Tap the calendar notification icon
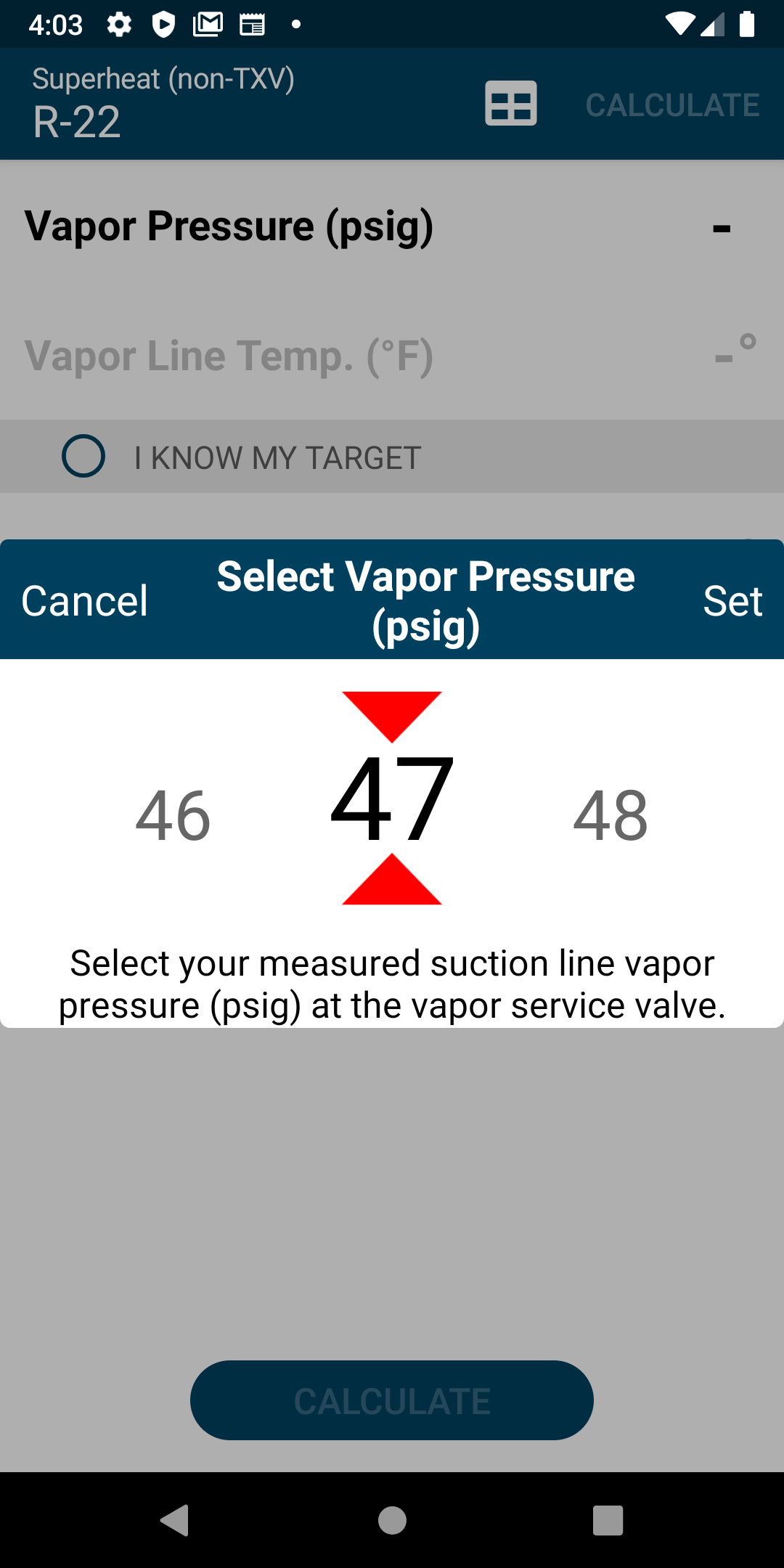The image size is (784, 1568). click(x=252, y=25)
